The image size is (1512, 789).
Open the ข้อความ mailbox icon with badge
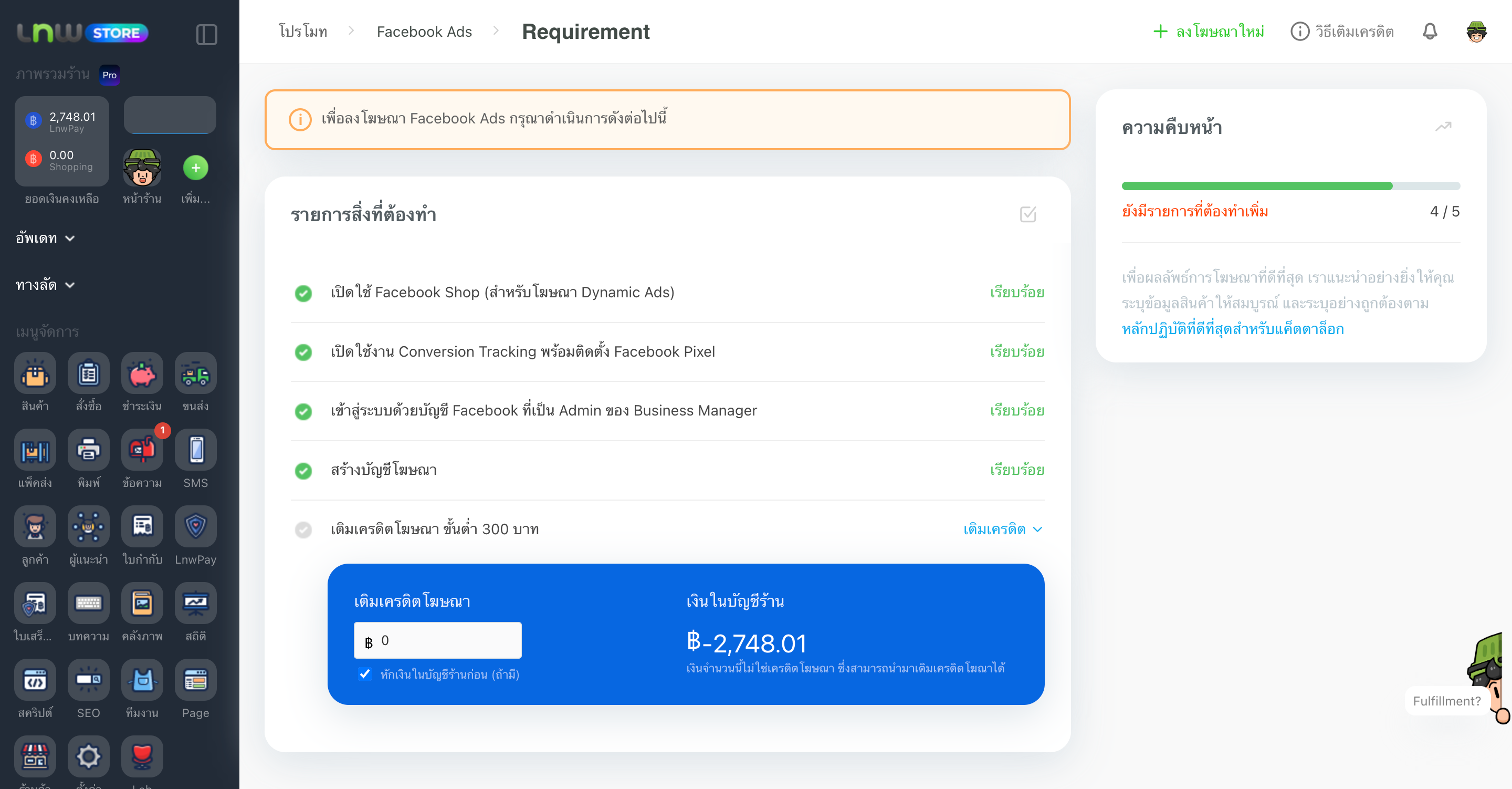coord(142,450)
